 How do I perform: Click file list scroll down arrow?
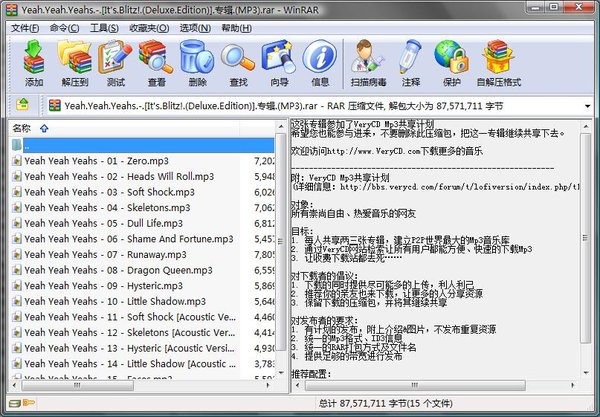(x=281, y=373)
